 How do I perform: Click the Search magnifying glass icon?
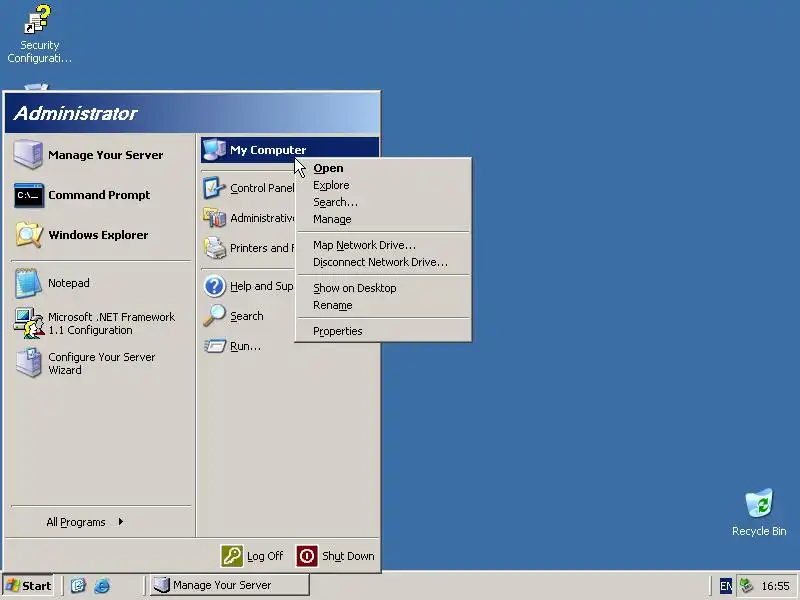coord(214,316)
